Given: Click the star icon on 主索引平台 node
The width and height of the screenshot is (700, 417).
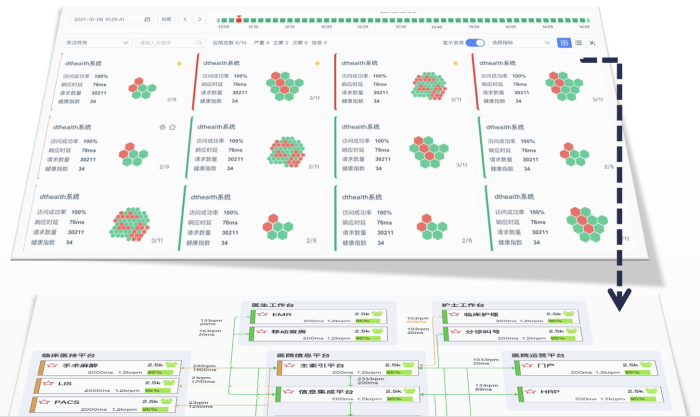Looking at the screenshot, I should click(x=289, y=365).
